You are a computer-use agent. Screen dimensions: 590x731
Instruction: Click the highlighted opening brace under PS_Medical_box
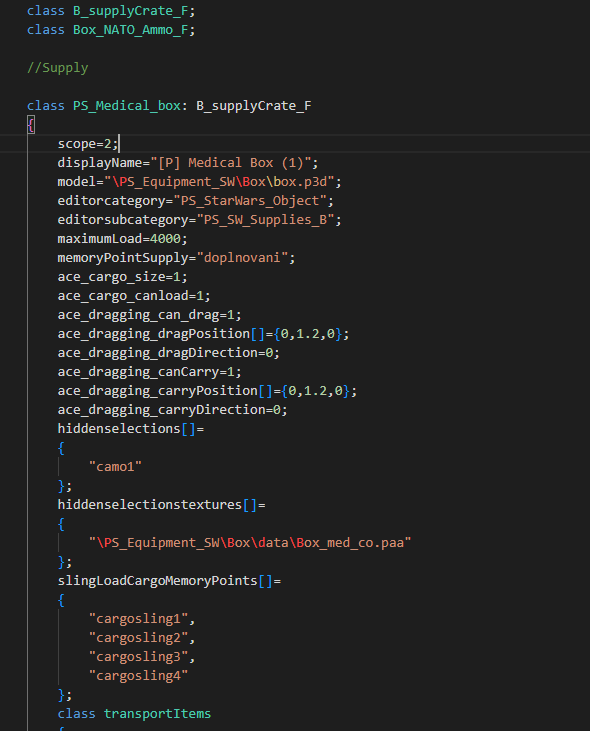click(31, 125)
